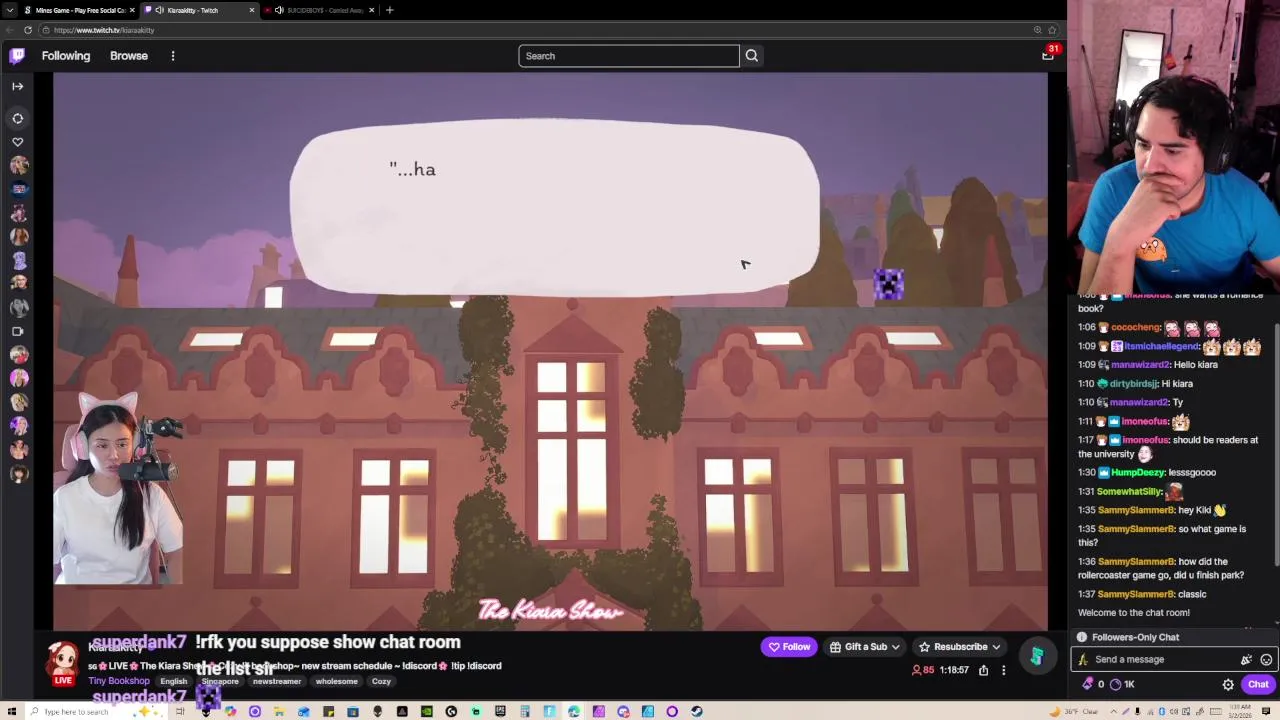The image size is (1280, 720).
Task: Open the Twitch more options dots menu
Action: click(173, 56)
